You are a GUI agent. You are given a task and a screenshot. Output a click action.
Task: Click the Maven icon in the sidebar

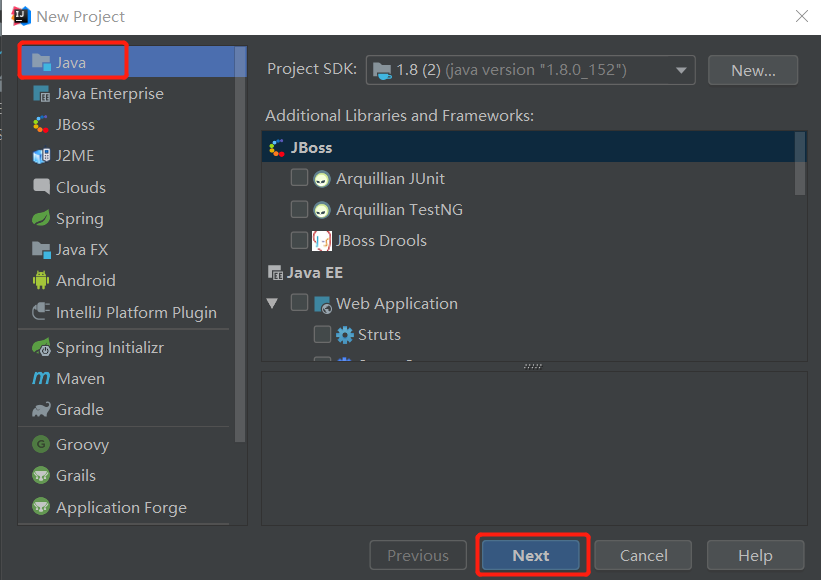41,378
